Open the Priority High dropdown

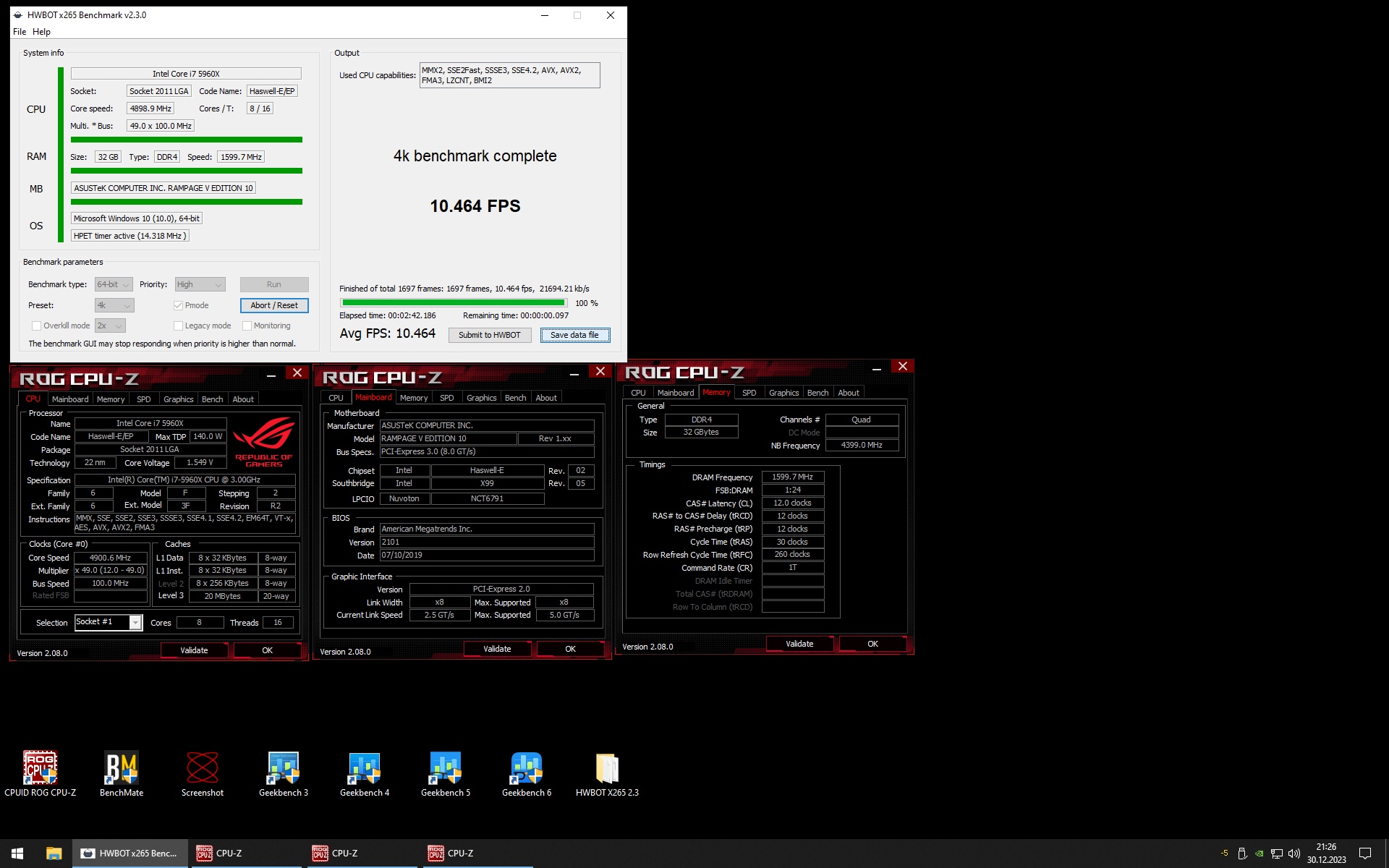click(200, 284)
